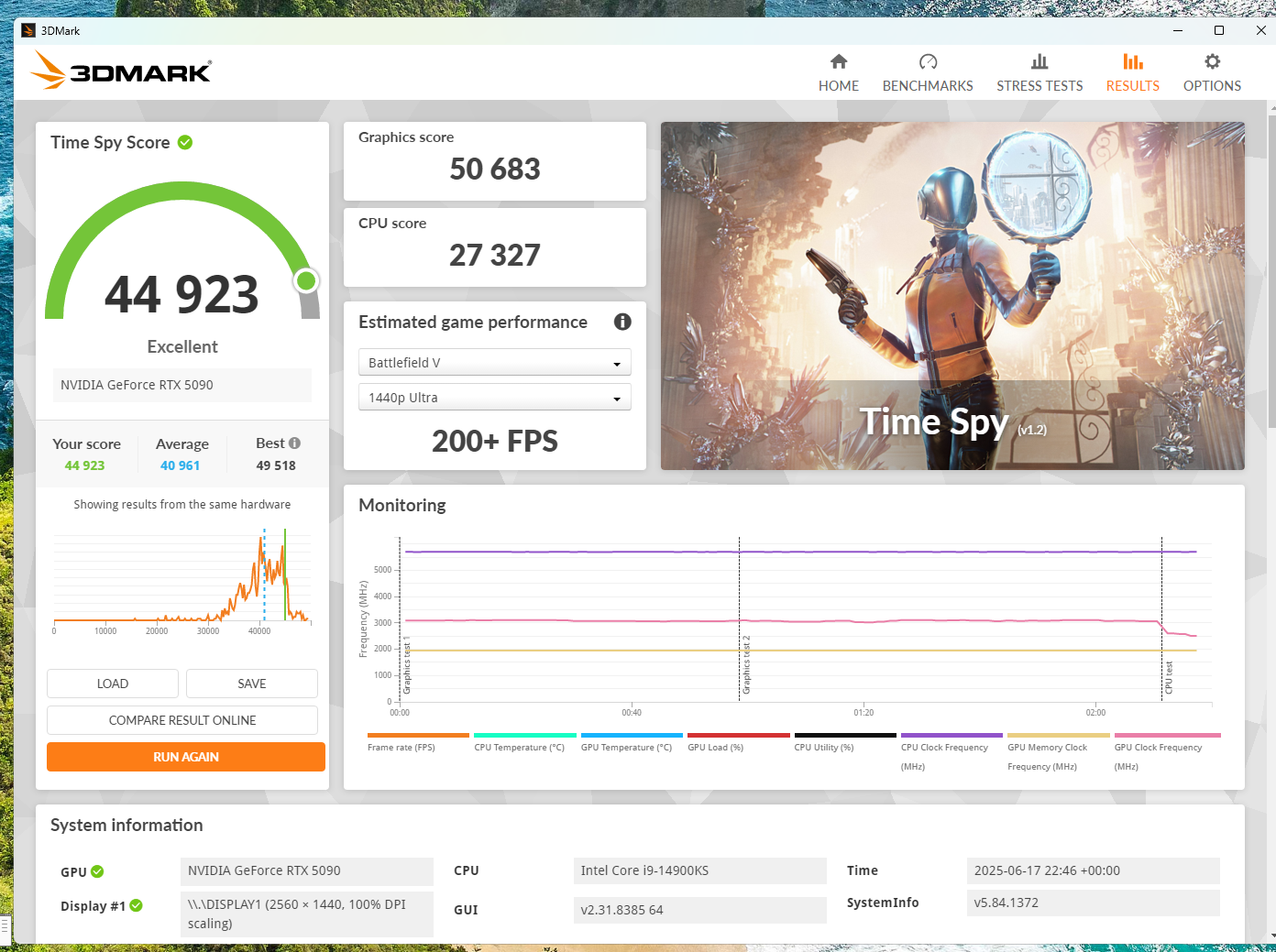
Task: Toggle Frame rate (FPS) legend in Monitoring
Action: 418,736
